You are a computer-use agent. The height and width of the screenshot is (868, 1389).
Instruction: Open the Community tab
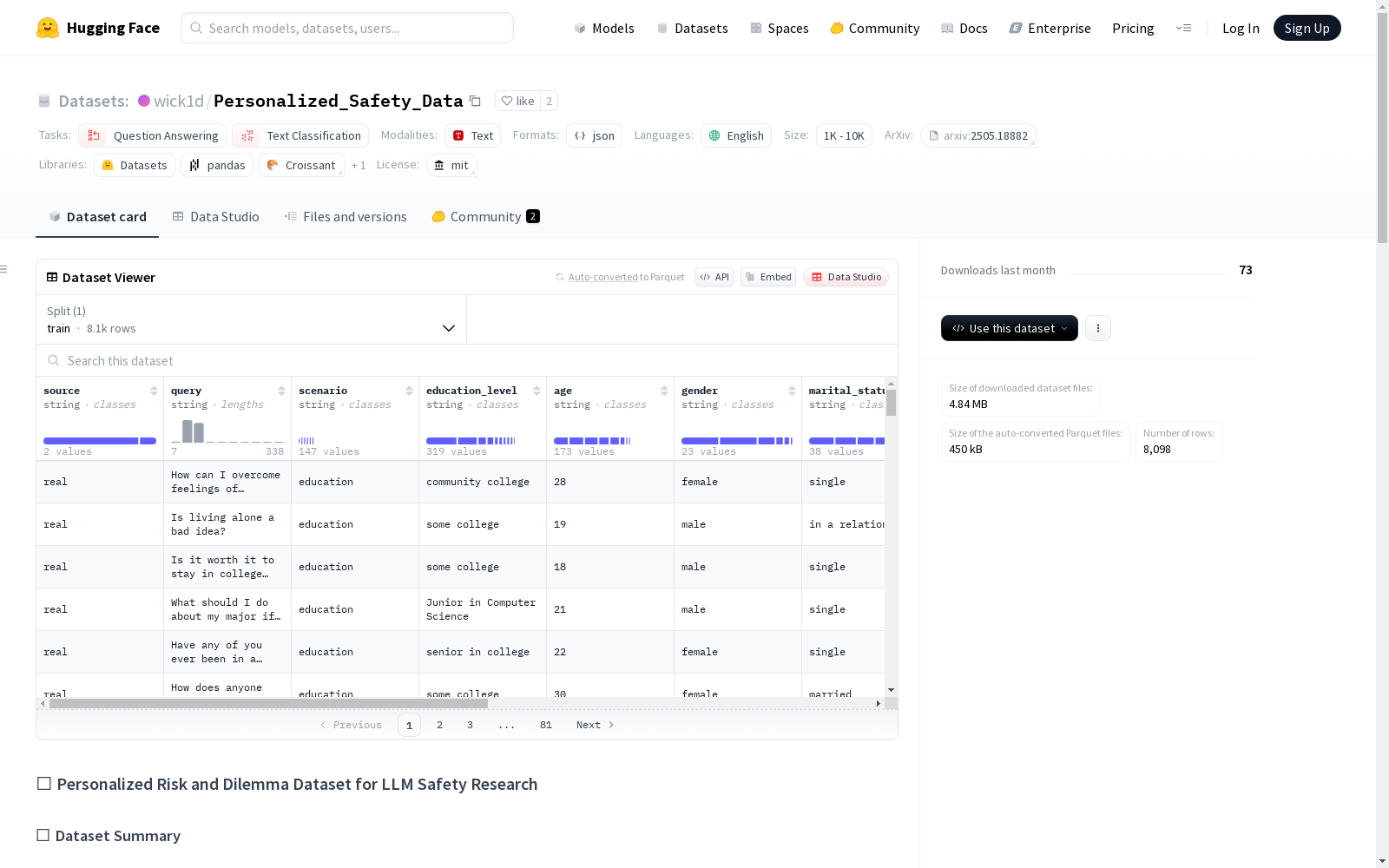tap(485, 216)
